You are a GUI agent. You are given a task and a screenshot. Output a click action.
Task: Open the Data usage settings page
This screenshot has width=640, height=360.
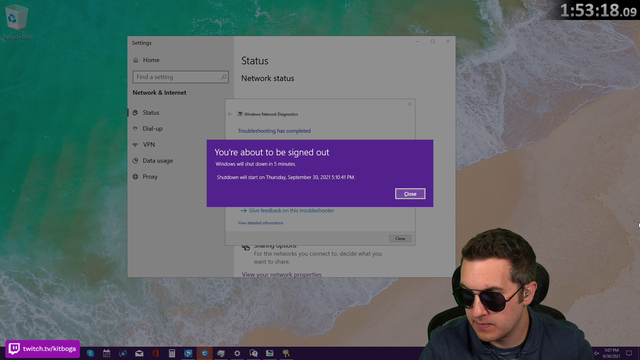158,161
